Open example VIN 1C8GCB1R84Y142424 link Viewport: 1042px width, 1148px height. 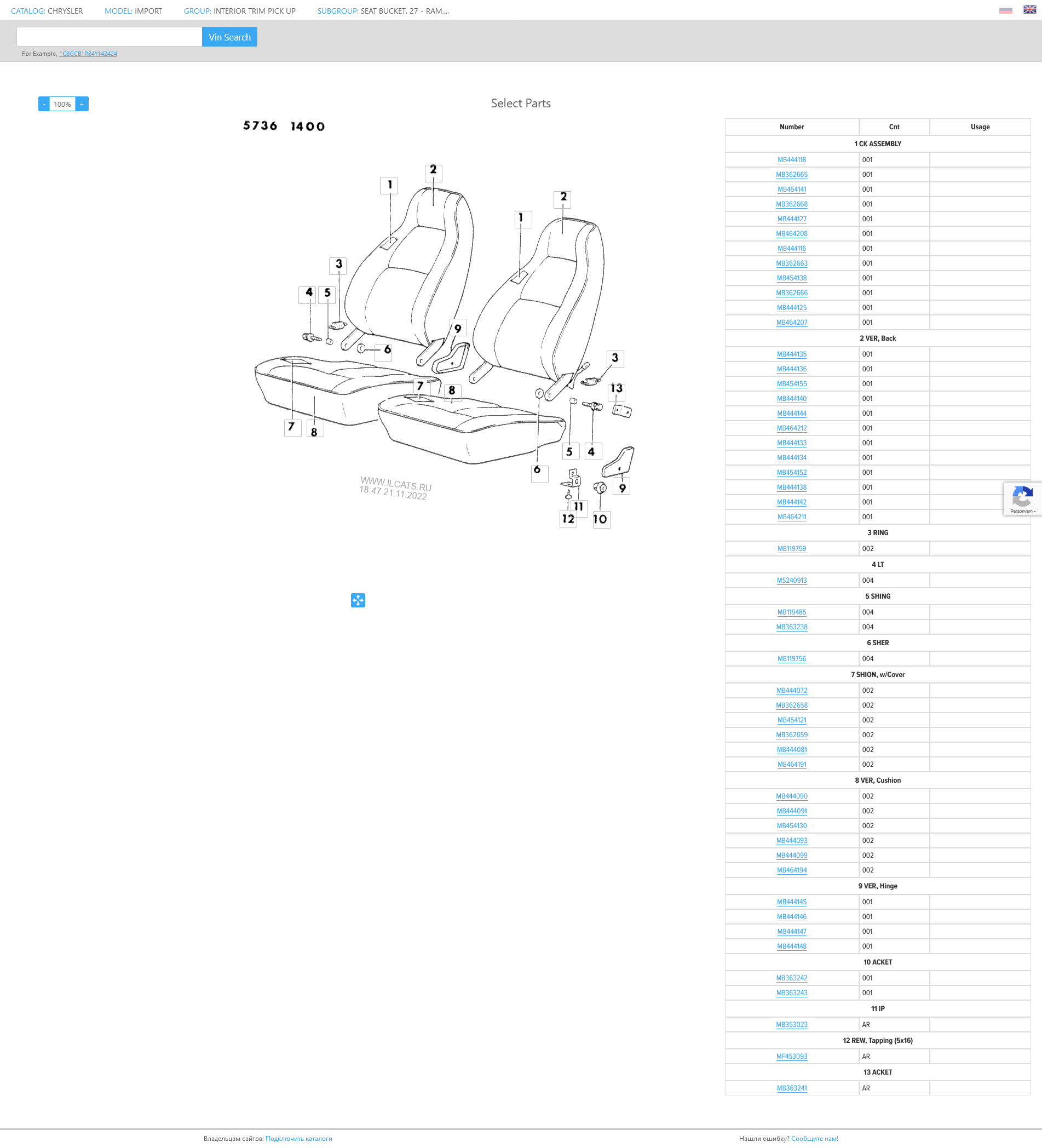coord(88,54)
